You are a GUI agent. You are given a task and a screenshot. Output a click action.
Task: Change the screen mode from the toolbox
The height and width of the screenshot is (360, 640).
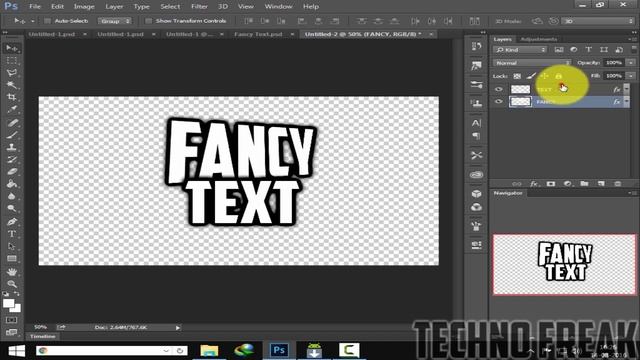tap(11, 332)
